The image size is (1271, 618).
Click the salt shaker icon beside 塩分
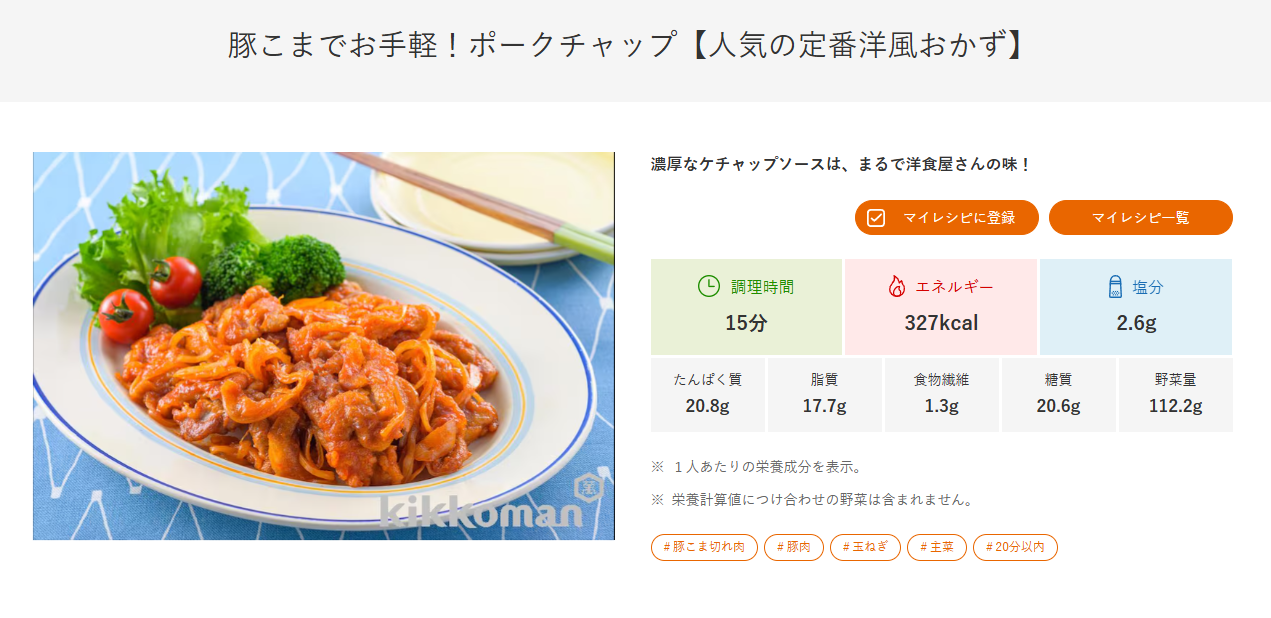click(1116, 287)
